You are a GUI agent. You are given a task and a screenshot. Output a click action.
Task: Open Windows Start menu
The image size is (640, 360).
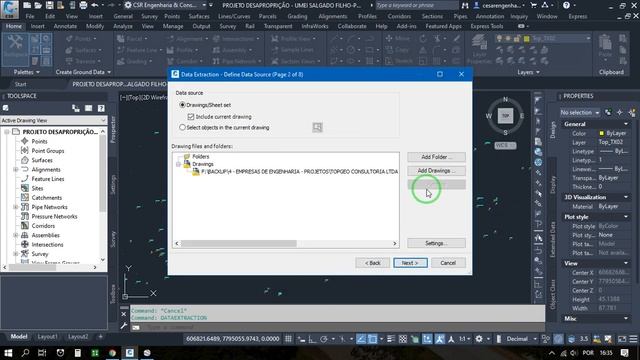[8, 353]
